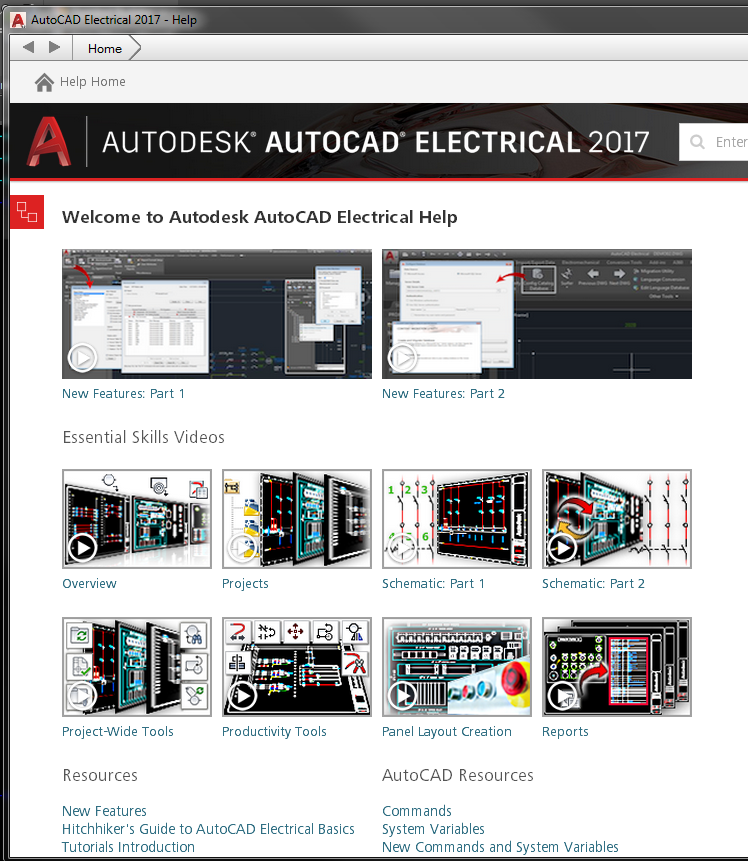The height and width of the screenshot is (861, 748).
Task: Play the New Features Part 2 video thumbnail
Action: tap(537, 314)
